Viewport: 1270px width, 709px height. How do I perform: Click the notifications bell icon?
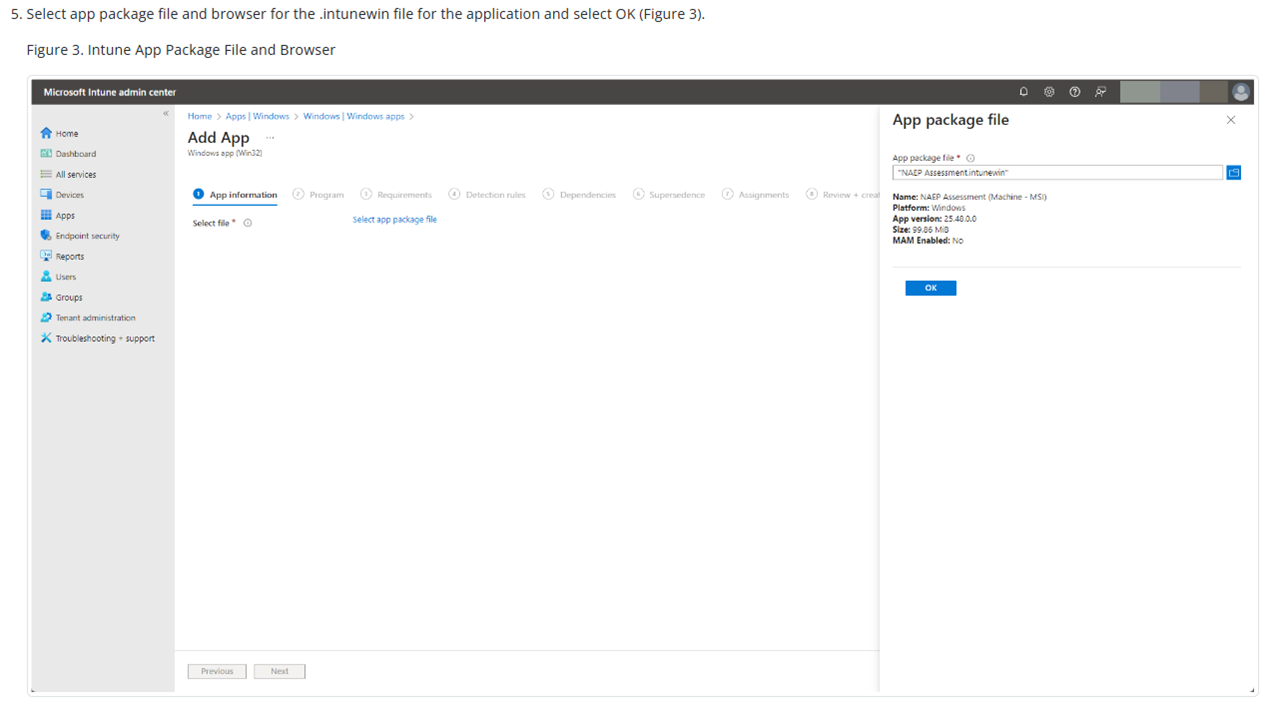[1023, 92]
